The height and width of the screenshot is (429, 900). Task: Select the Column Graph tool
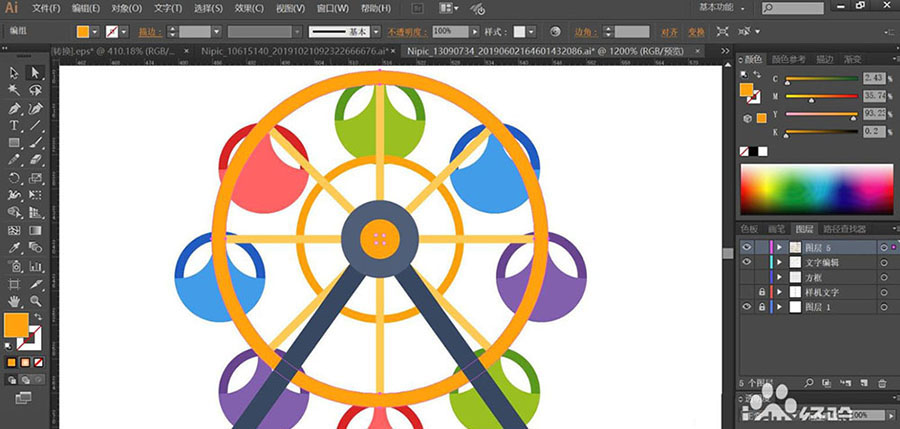click(36, 266)
